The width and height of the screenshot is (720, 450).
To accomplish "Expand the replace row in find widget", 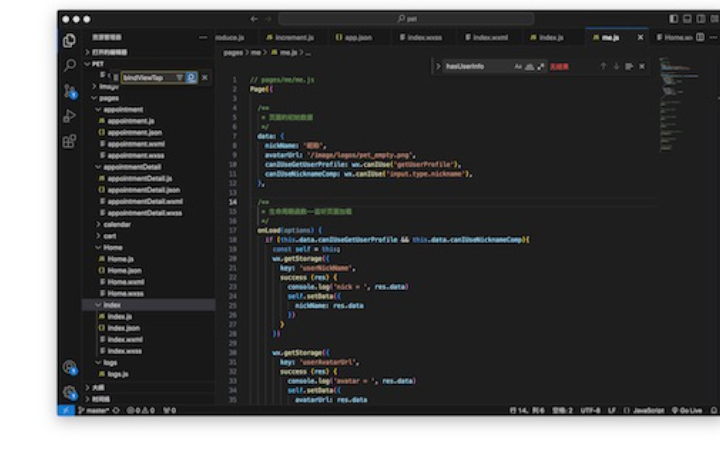I will (438, 67).
